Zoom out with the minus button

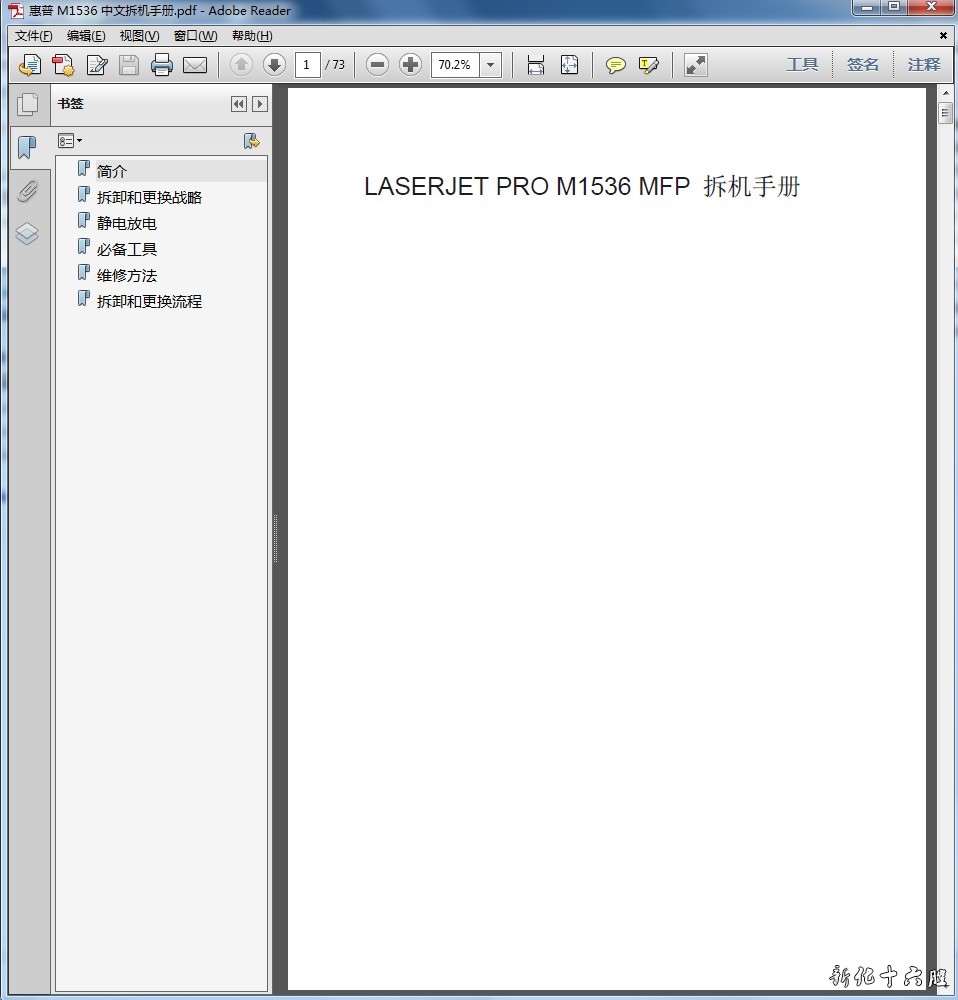point(377,65)
